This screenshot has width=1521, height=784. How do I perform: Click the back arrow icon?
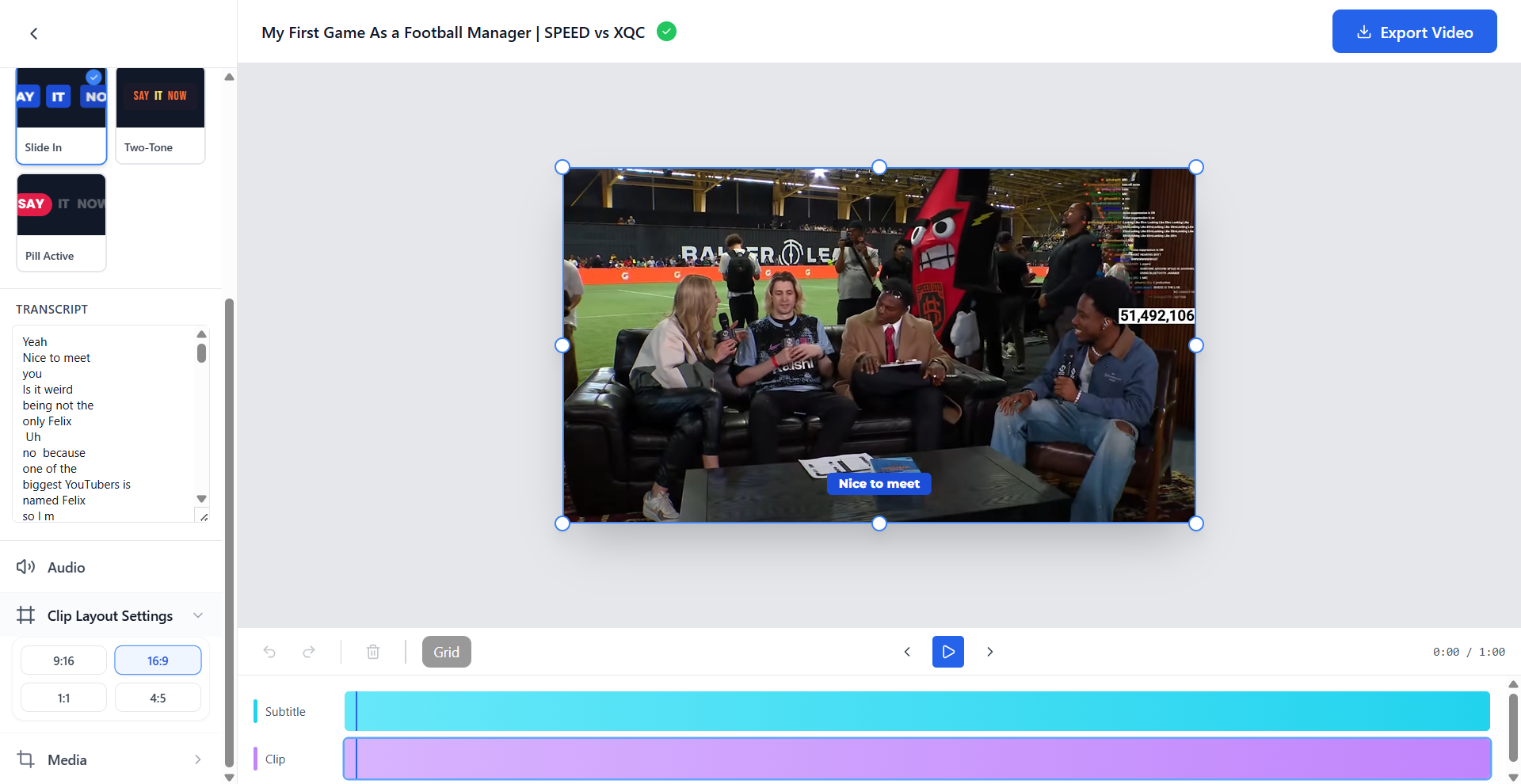(33, 33)
